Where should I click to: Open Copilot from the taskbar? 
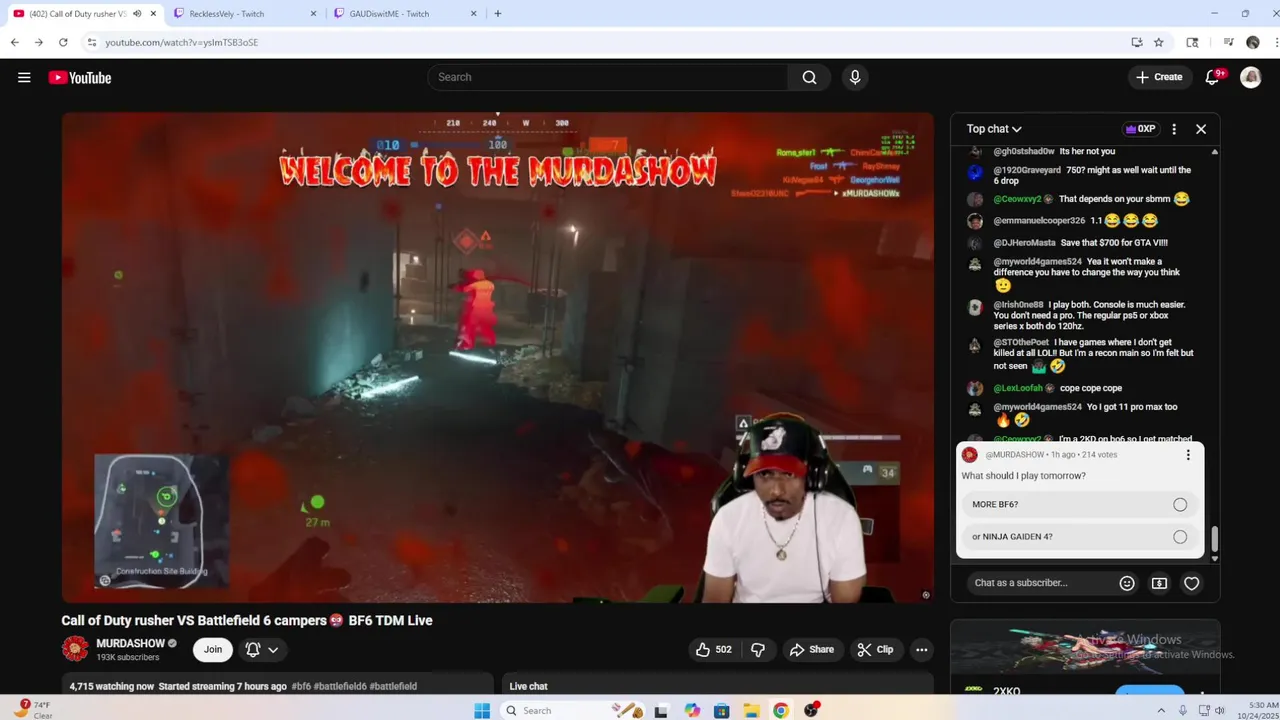(692, 711)
